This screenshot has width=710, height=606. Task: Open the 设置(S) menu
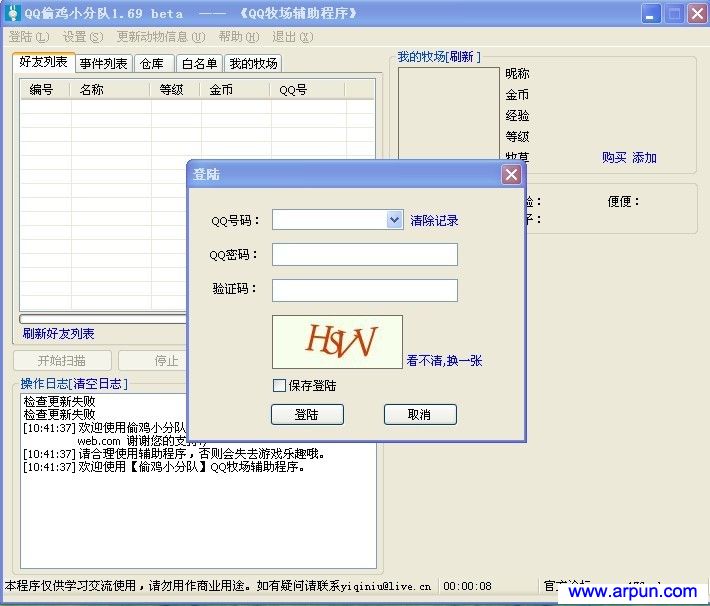pyautogui.click(x=83, y=37)
